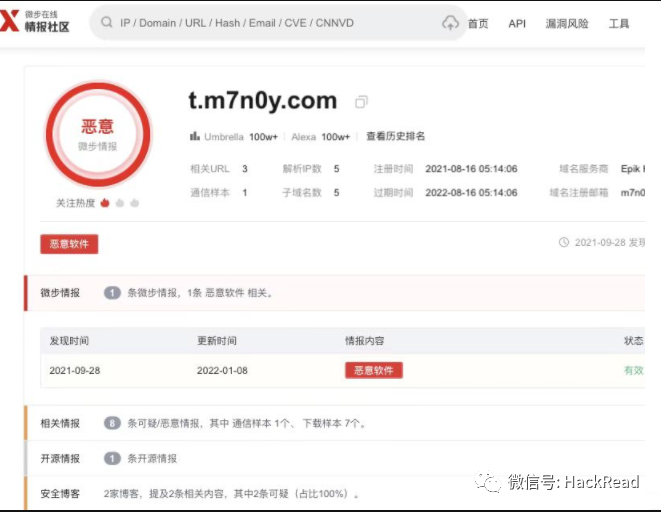Copy domain t.m7n0y.com with copy icon
The height and width of the screenshot is (512, 661).
(x=361, y=102)
